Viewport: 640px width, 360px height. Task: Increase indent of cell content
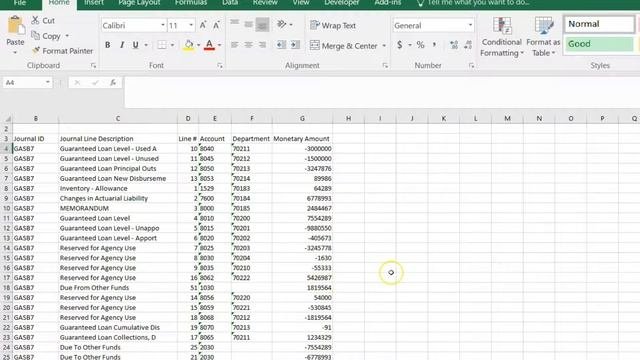point(295,44)
